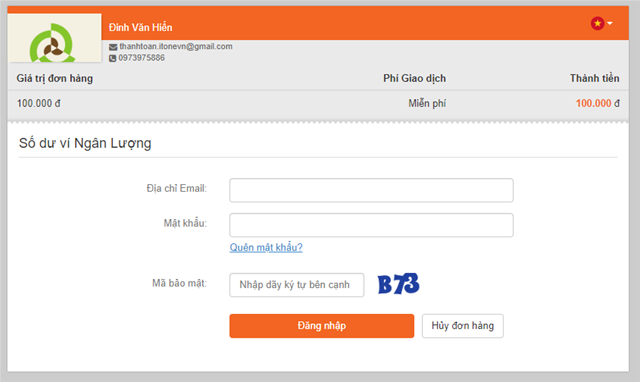Image resolution: width=640 pixels, height=382 pixels.
Task: Select the Mật khẩu label
Action: 185,223
